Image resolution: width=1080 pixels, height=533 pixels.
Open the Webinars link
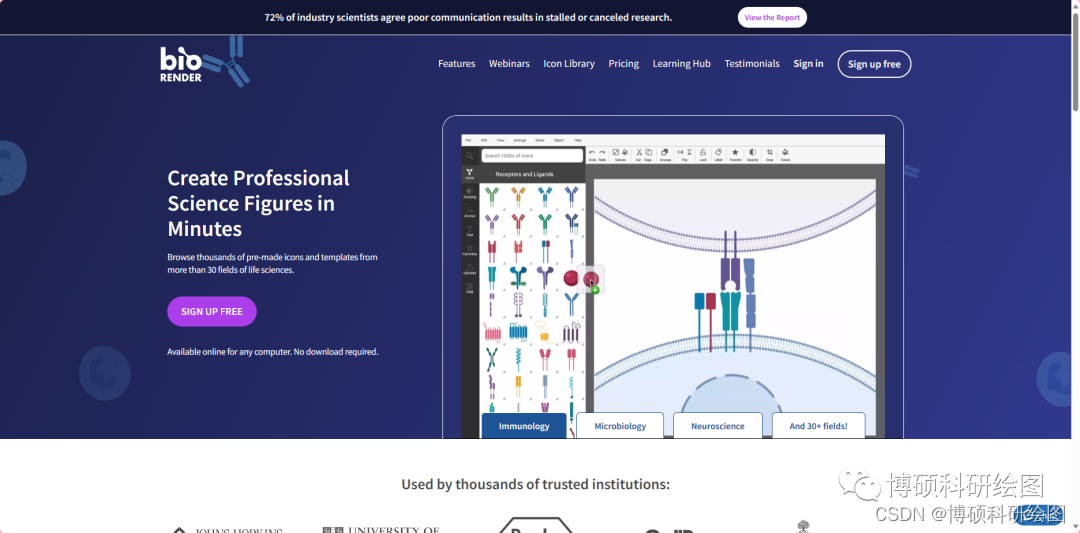point(509,63)
